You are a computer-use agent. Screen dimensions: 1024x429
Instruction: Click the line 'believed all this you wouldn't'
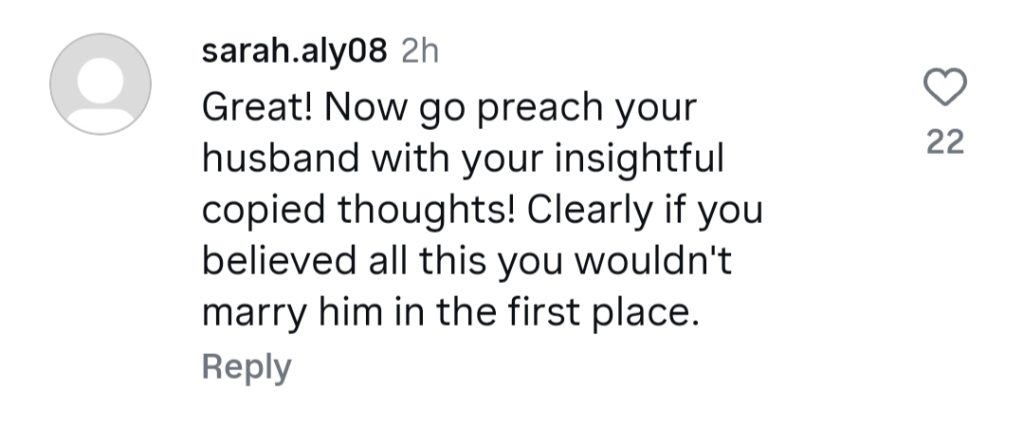pyautogui.click(x=468, y=261)
